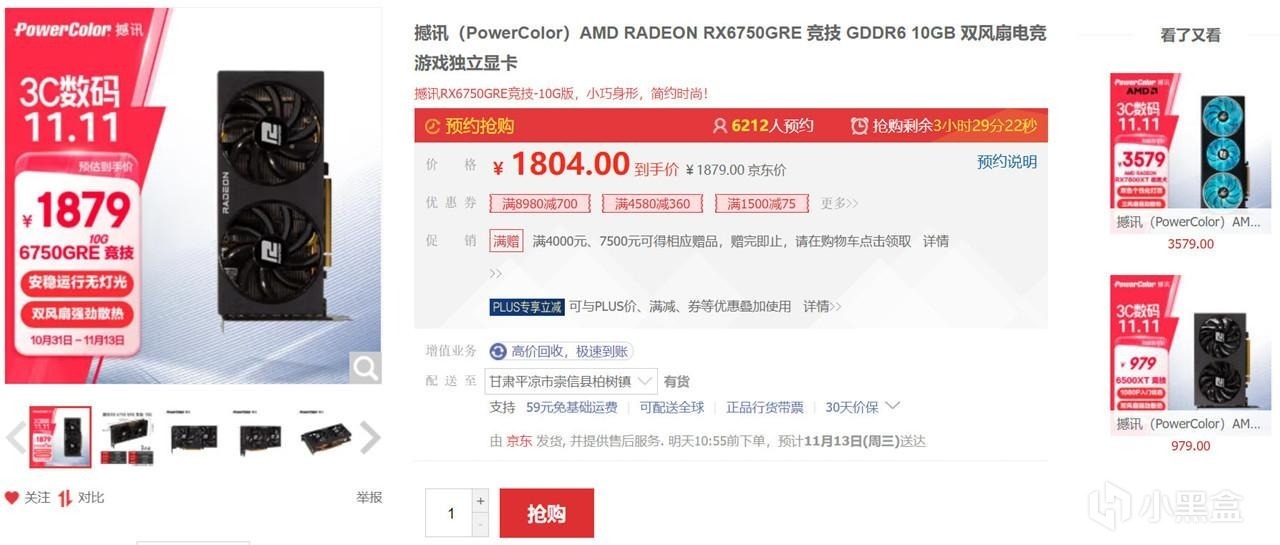
Task: Select the second product thumbnail
Action: (x=129, y=437)
